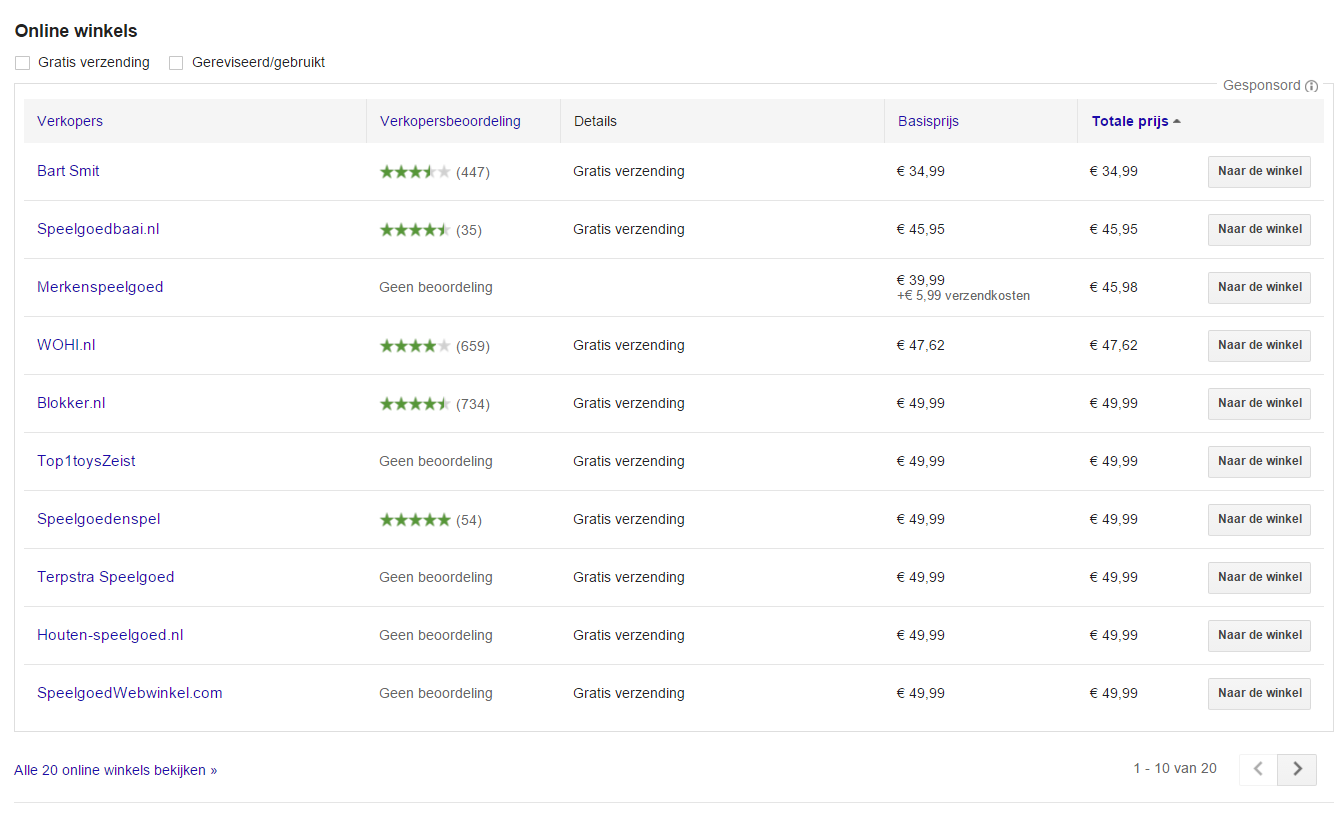Open Speelgoedenspel seller link
This screenshot has height=816, width=1334.
pos(99,519)
